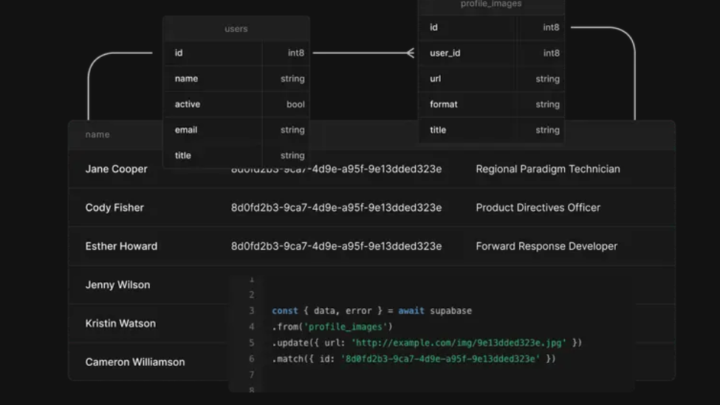Click on Cody Fisher's name
This screenshot has width=720, height=405.
coord(114,208)
